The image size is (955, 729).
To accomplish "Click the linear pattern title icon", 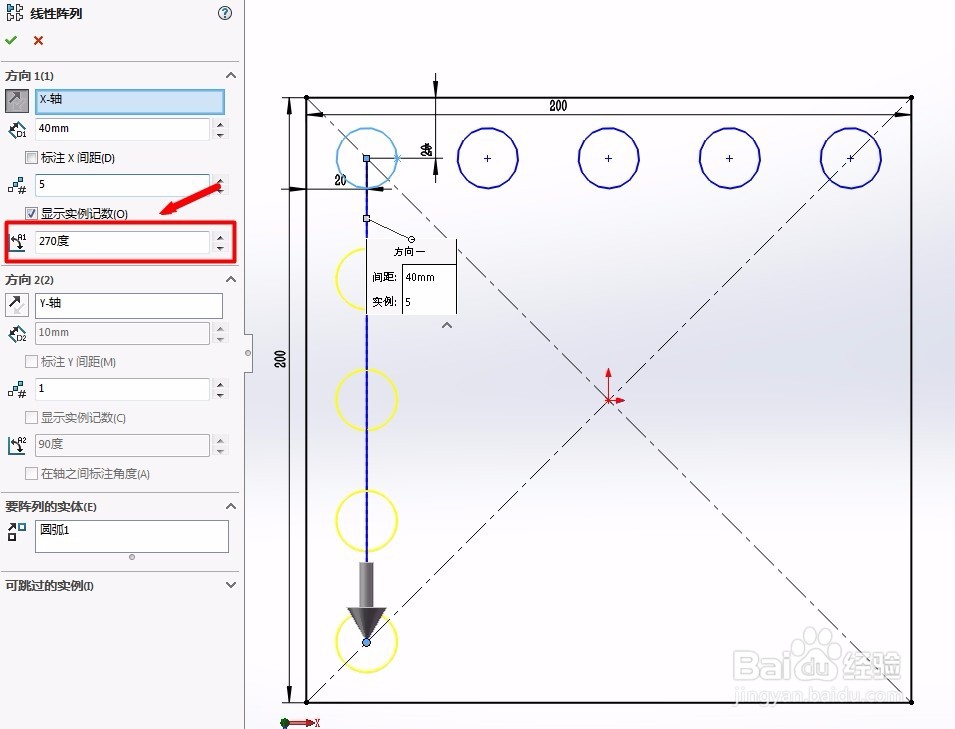I will tap(15, 13).
